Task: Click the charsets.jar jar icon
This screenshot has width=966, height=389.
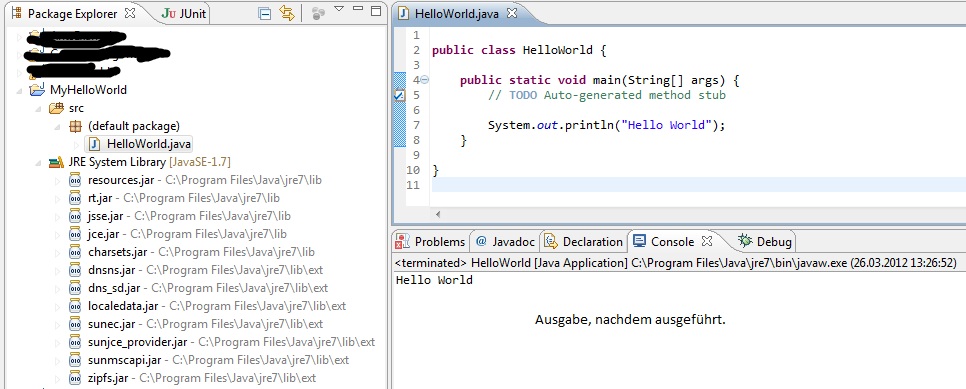Action: [x=75, y=252]
